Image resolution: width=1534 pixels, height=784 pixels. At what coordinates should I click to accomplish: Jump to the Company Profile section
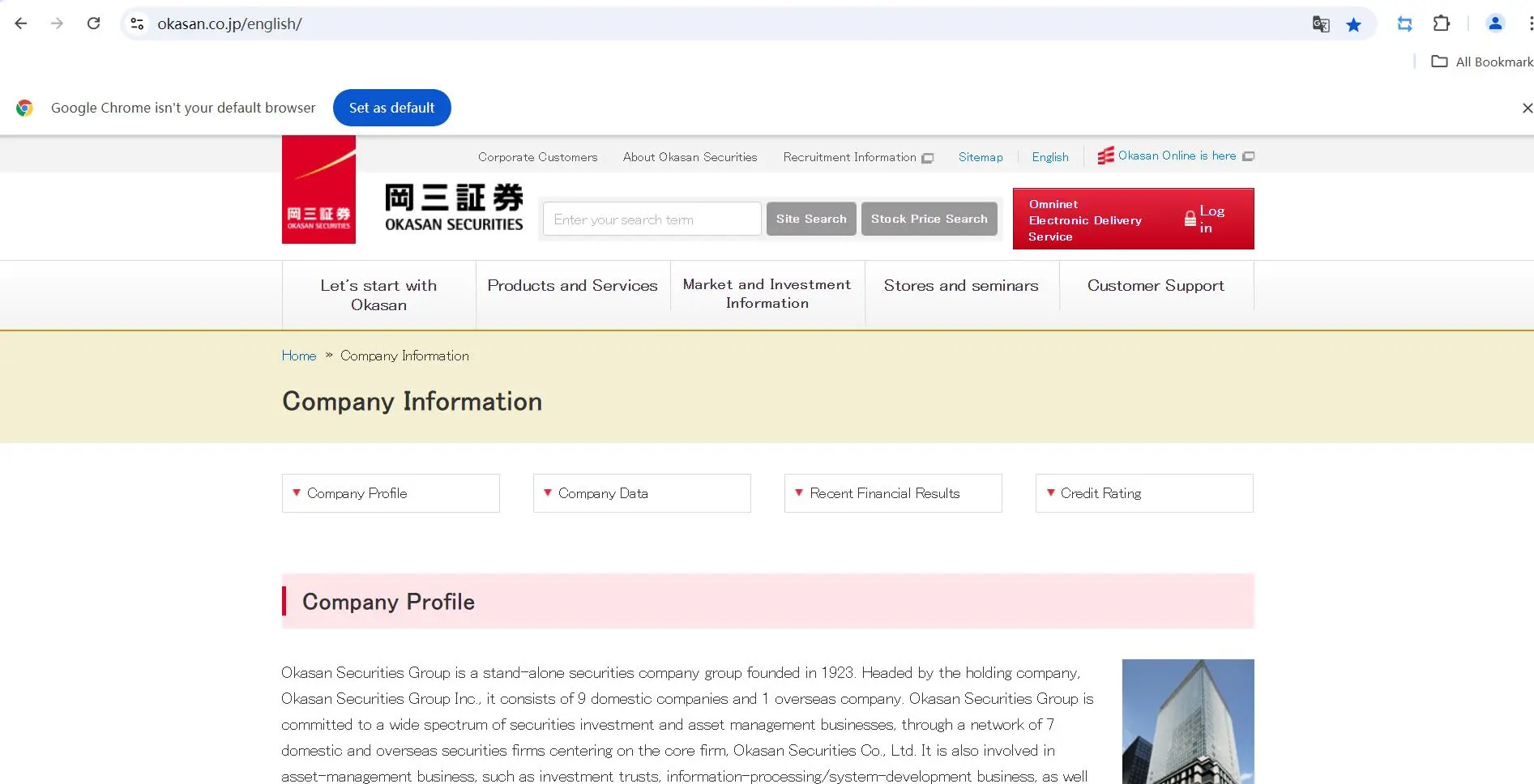click(x=391, y=493)
